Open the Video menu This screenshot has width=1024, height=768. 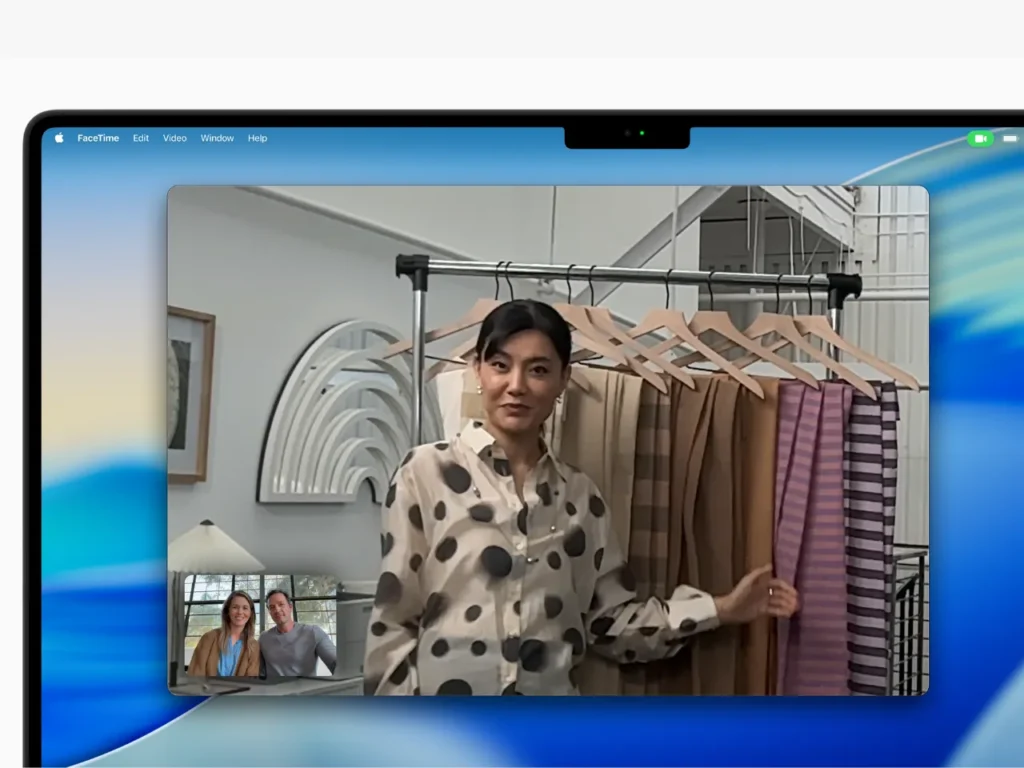pos(175,138)
